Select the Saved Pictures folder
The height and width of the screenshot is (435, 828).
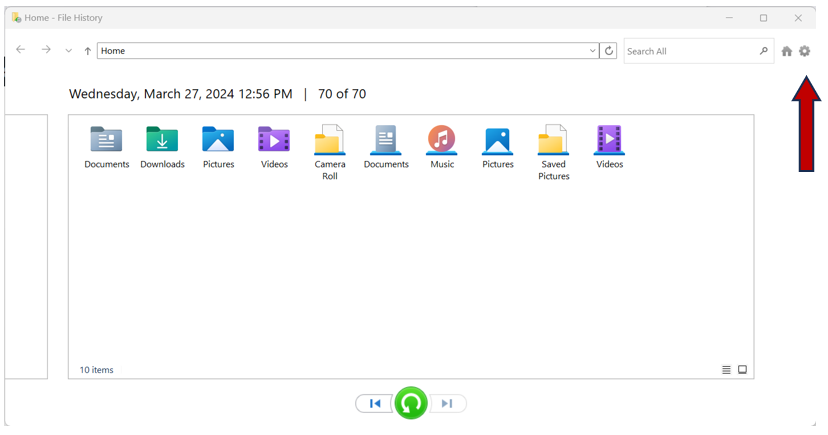coord(553,152)
